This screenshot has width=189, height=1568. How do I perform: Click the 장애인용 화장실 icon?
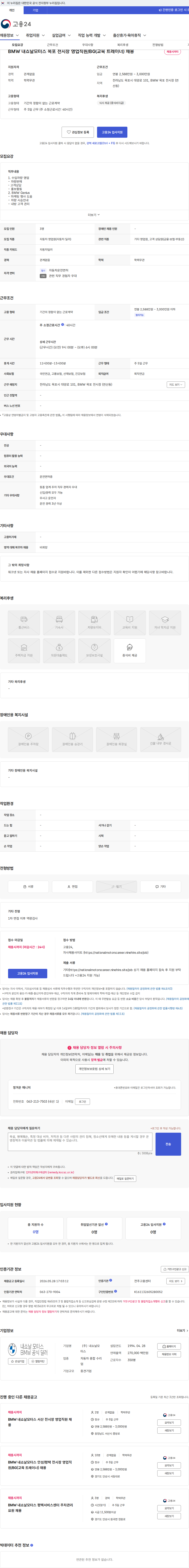tap(116, 740)
